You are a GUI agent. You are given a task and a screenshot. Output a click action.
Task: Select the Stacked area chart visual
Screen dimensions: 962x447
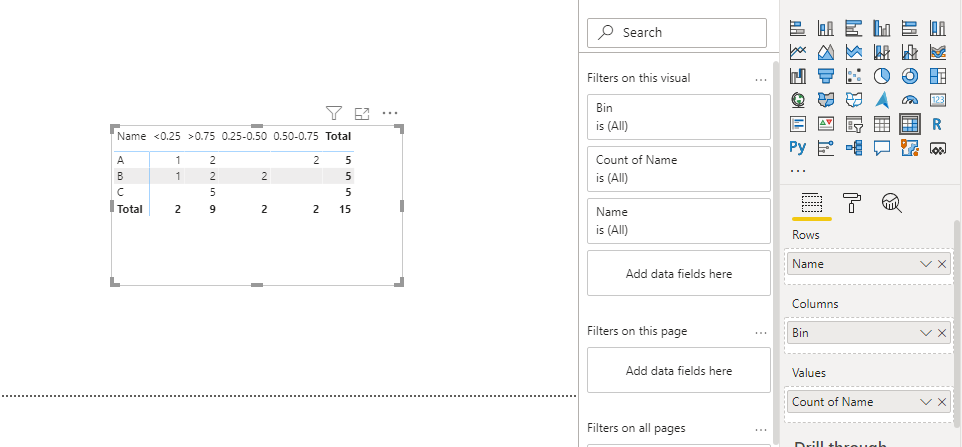(853, 52)
